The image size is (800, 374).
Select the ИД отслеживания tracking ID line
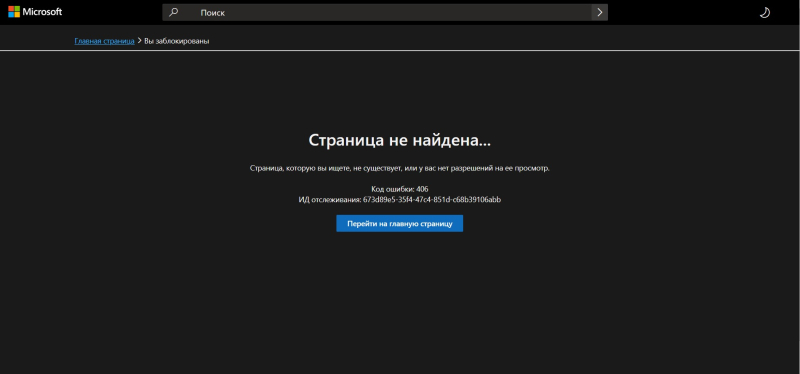(x=399, y=200)
